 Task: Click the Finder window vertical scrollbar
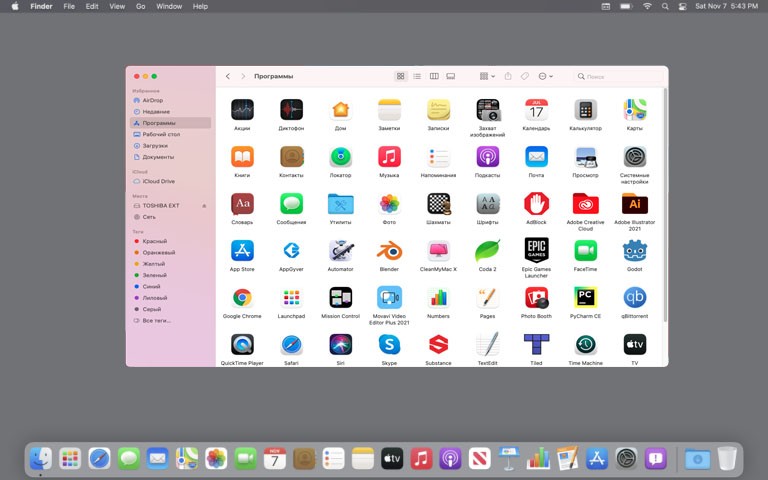click(x=665, y=205)
